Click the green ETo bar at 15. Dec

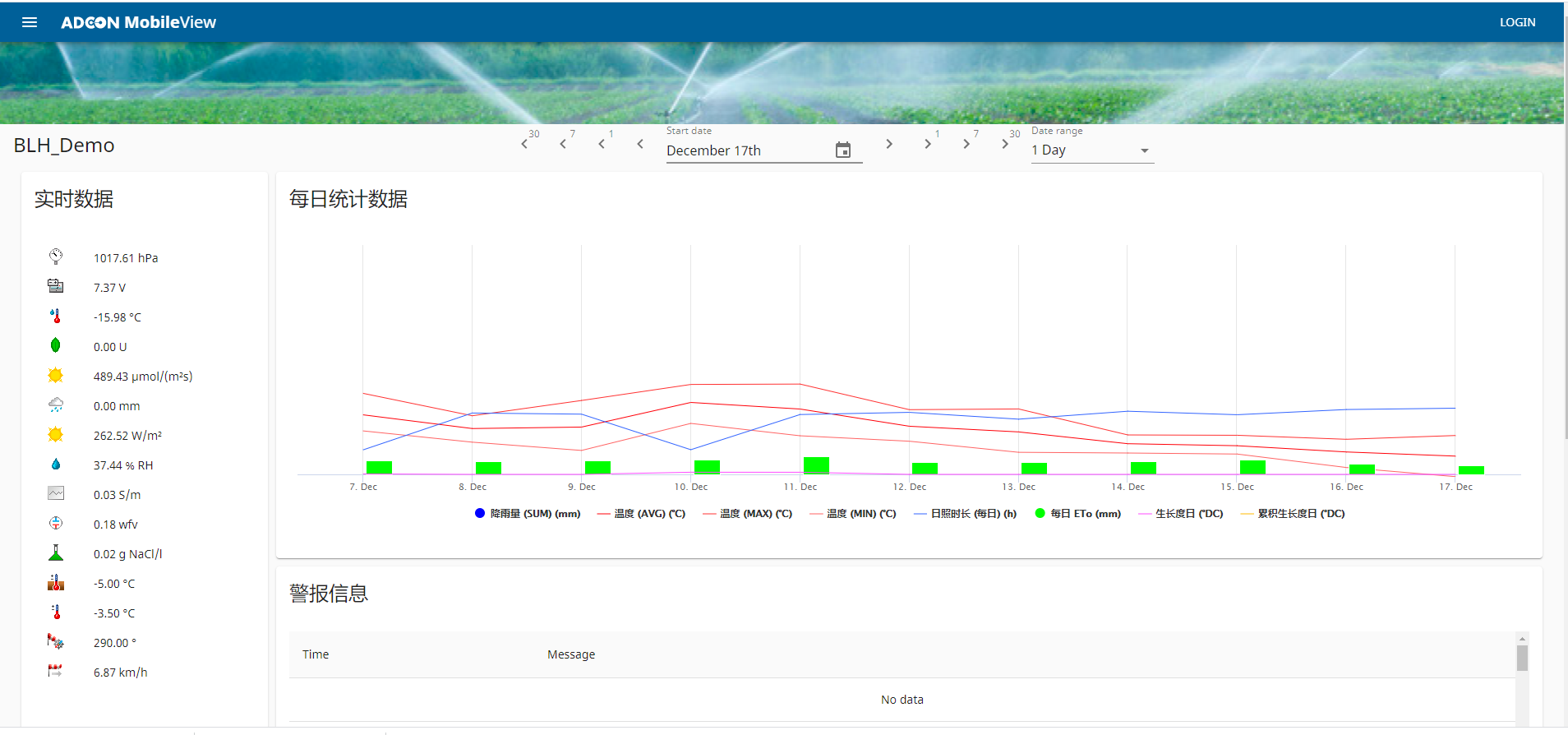[1252, 467]
